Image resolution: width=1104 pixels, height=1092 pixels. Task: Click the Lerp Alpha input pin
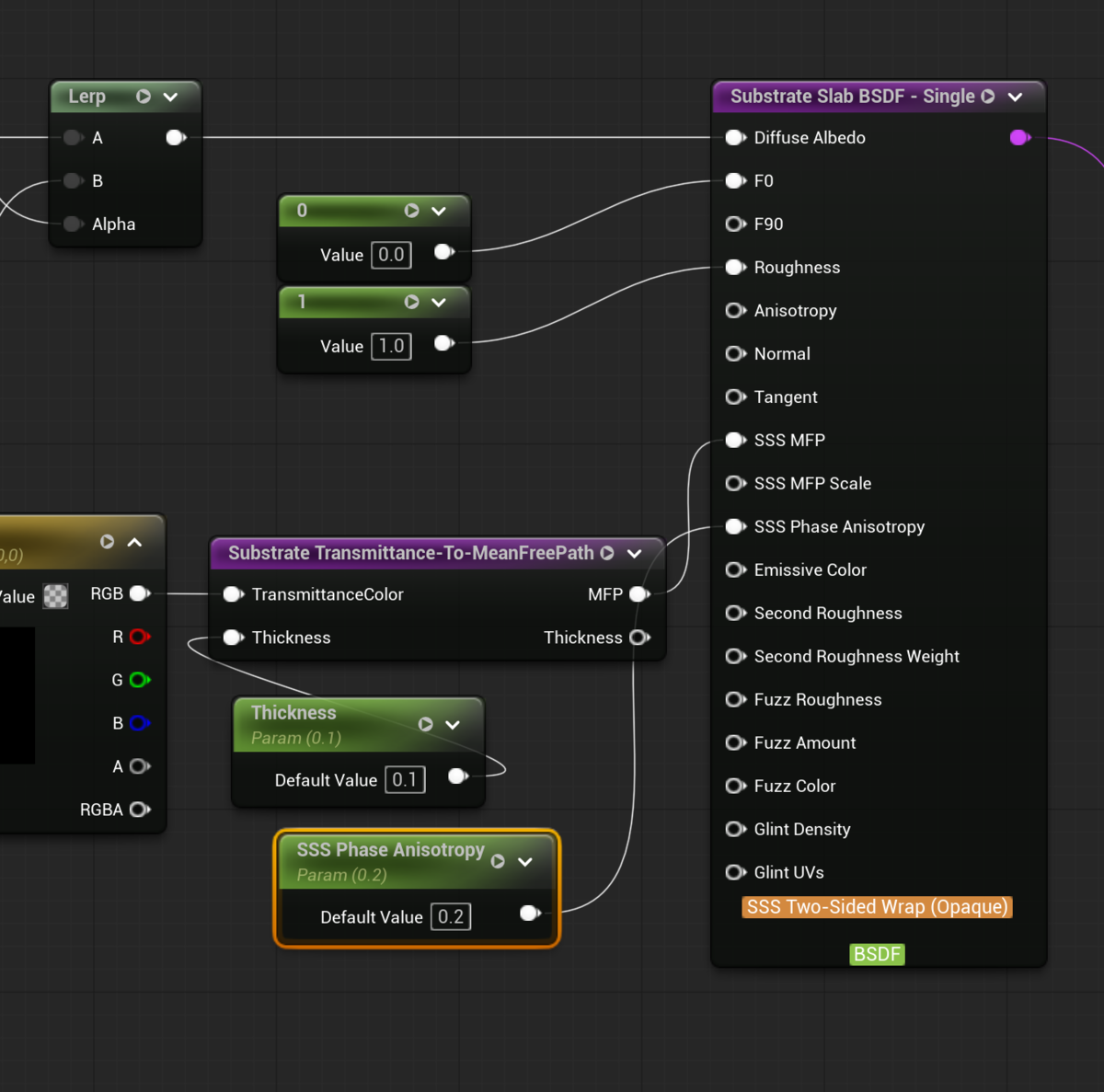click(74, 224)
